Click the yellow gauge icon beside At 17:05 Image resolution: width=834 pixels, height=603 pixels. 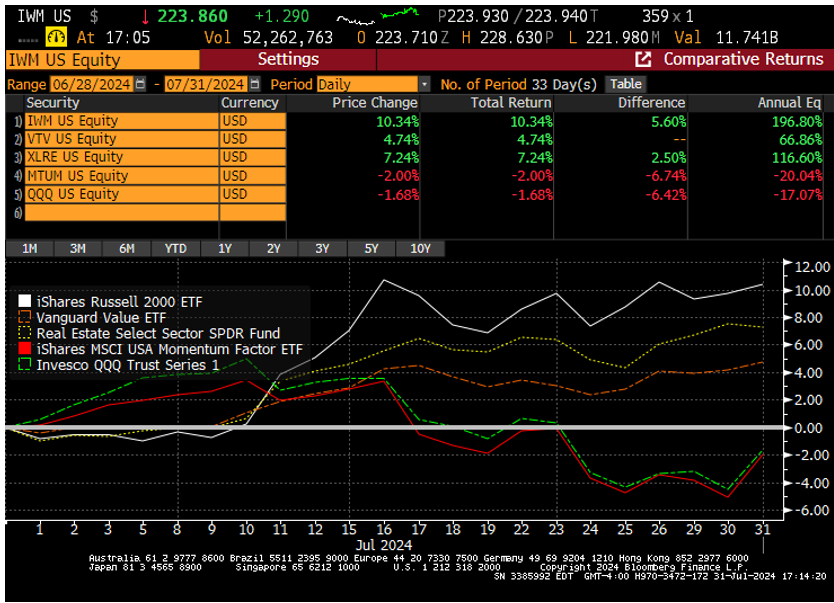(x=56, y=37)
